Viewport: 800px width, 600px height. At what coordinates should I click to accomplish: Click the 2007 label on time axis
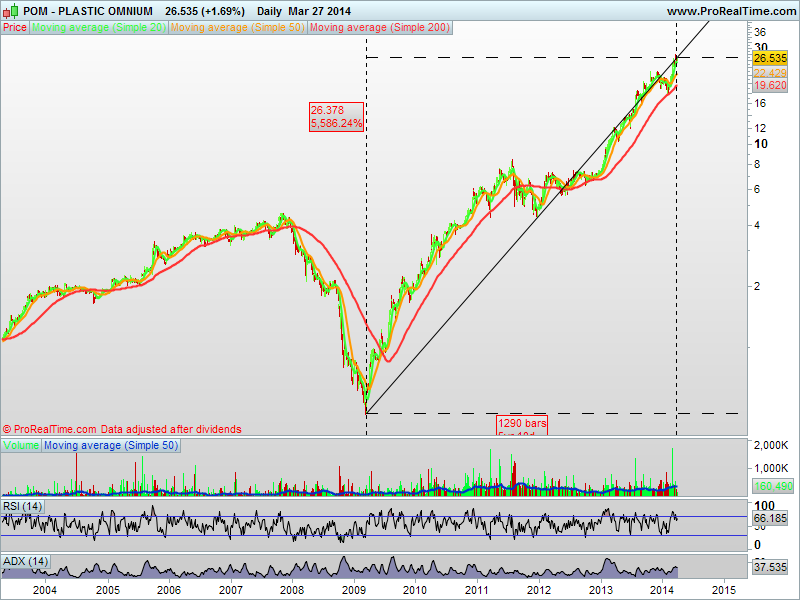[x=230, y=590]
